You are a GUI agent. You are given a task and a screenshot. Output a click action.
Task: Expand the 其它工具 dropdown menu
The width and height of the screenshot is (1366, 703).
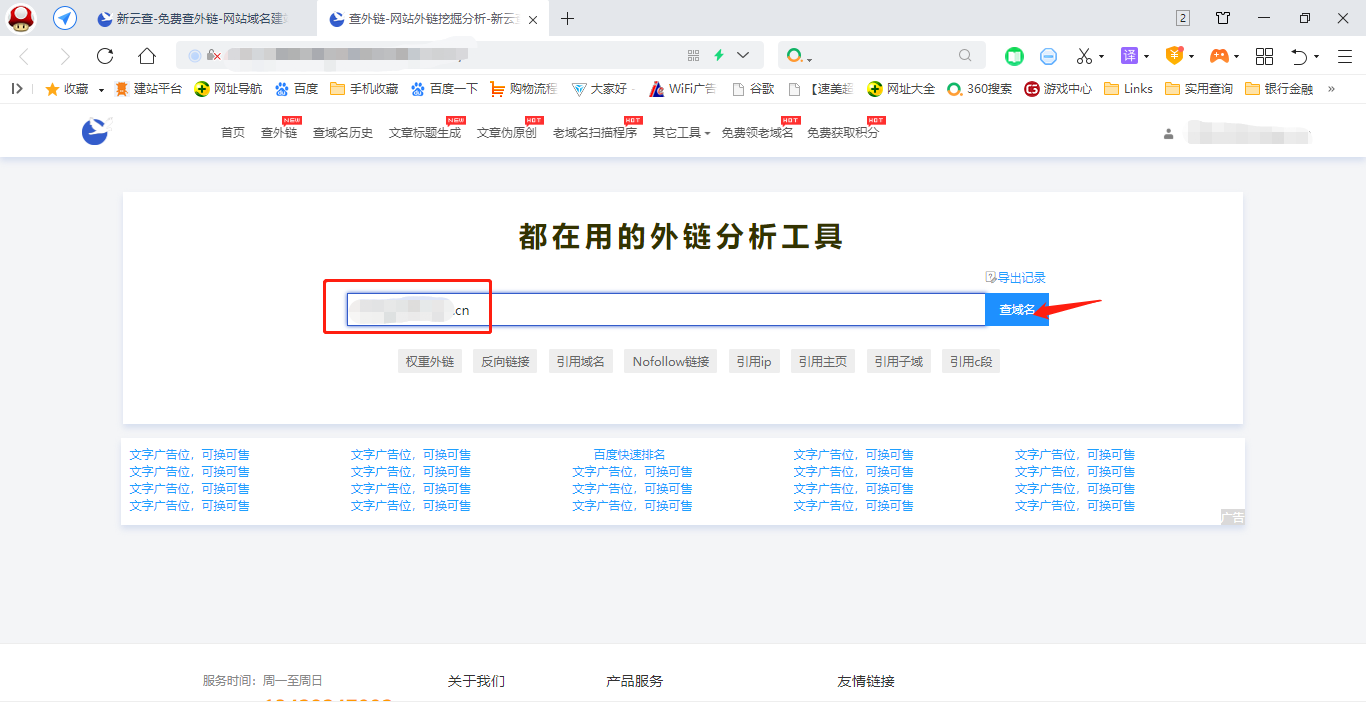679,131
